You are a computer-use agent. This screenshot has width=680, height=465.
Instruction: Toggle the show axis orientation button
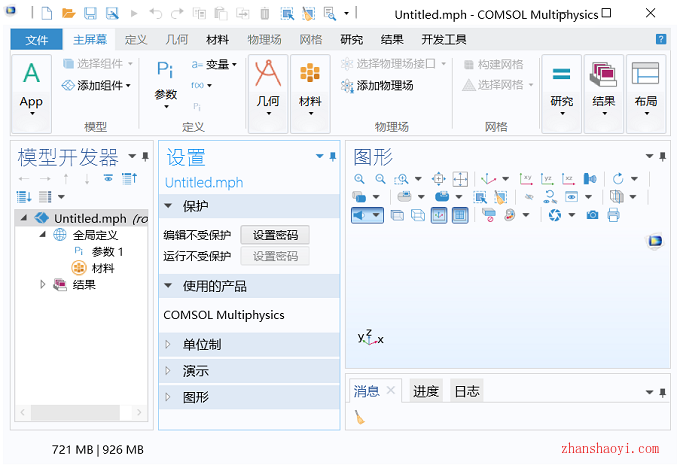(x=439, y=215)
